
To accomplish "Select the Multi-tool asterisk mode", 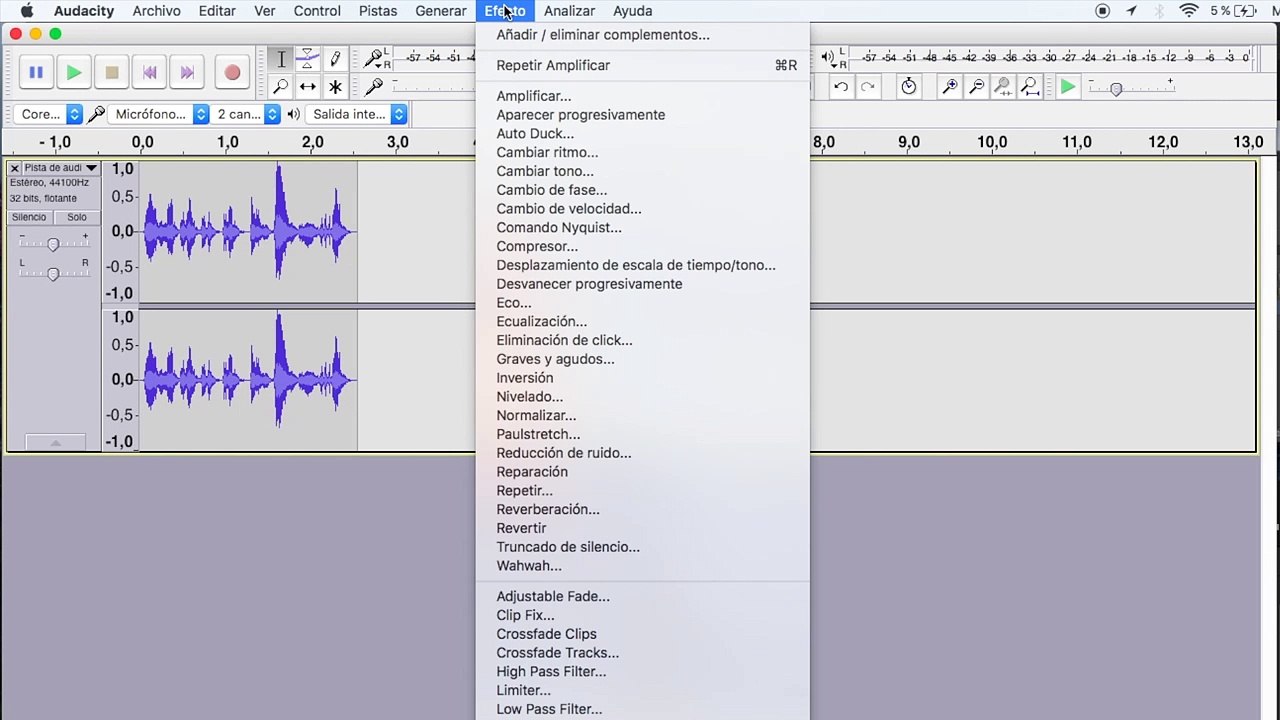I will click(335, 87).
